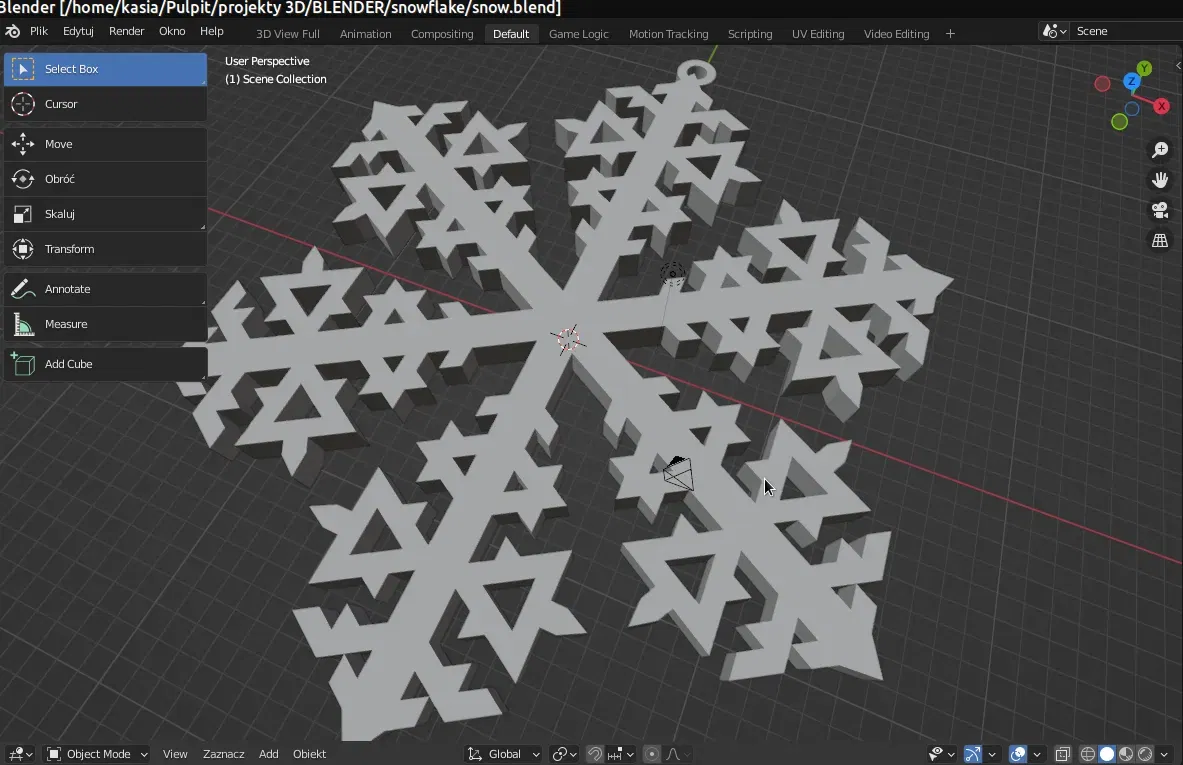Screen dimensions: 1183x765
Task: Switch to the Compositing workspace tab
Action: (x=442, y=34)
